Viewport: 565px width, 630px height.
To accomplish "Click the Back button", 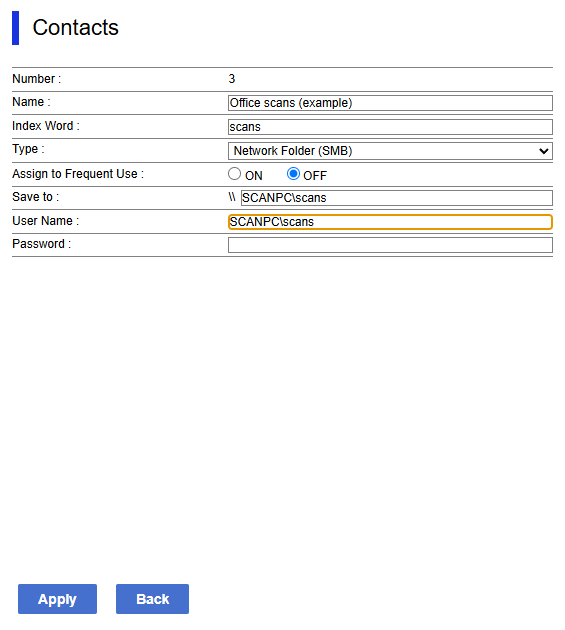I will click(152, 599).
